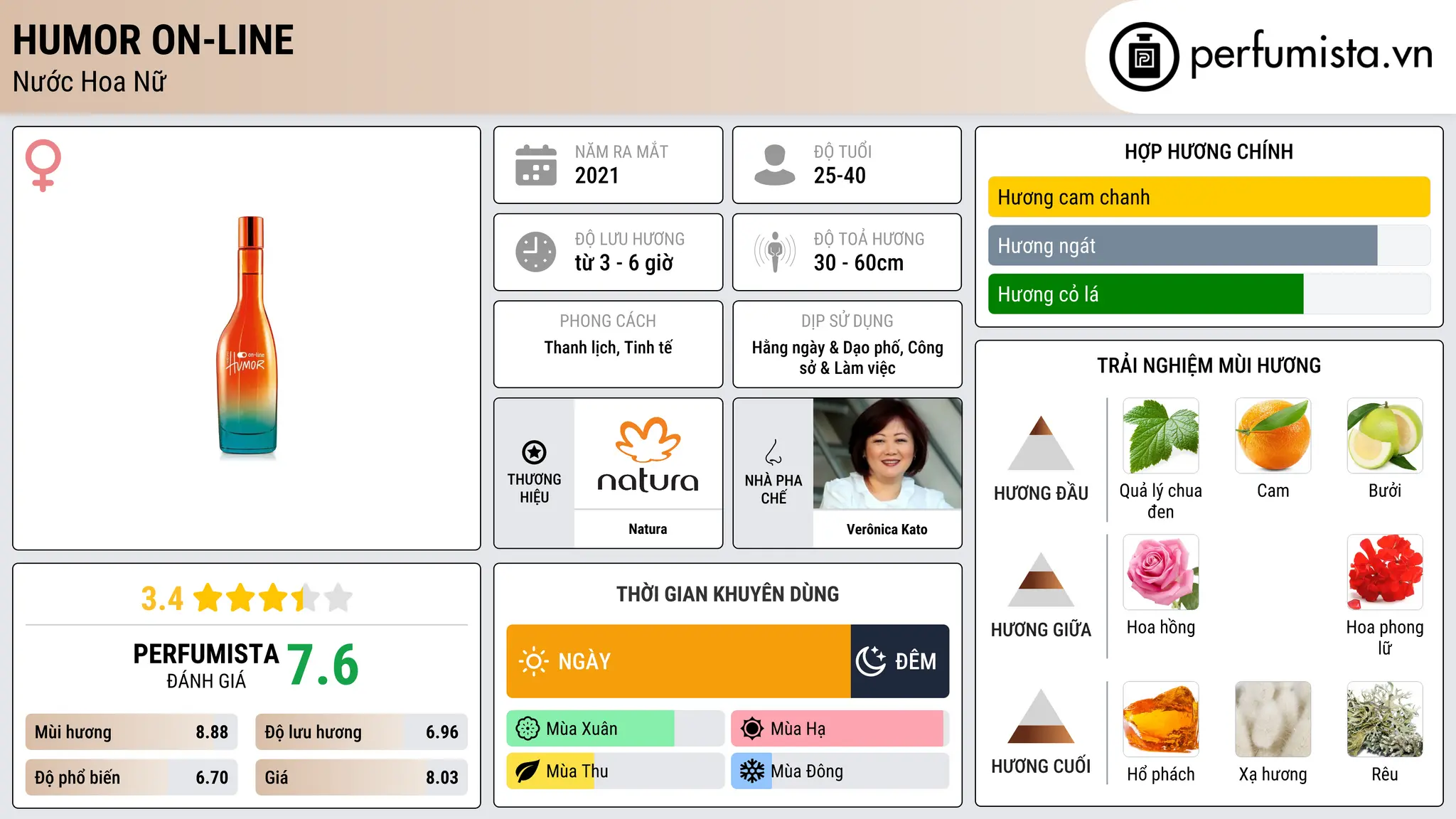Select the Hoa hồng rose note image
The image size is (1456, 819).
point(1161,572)
